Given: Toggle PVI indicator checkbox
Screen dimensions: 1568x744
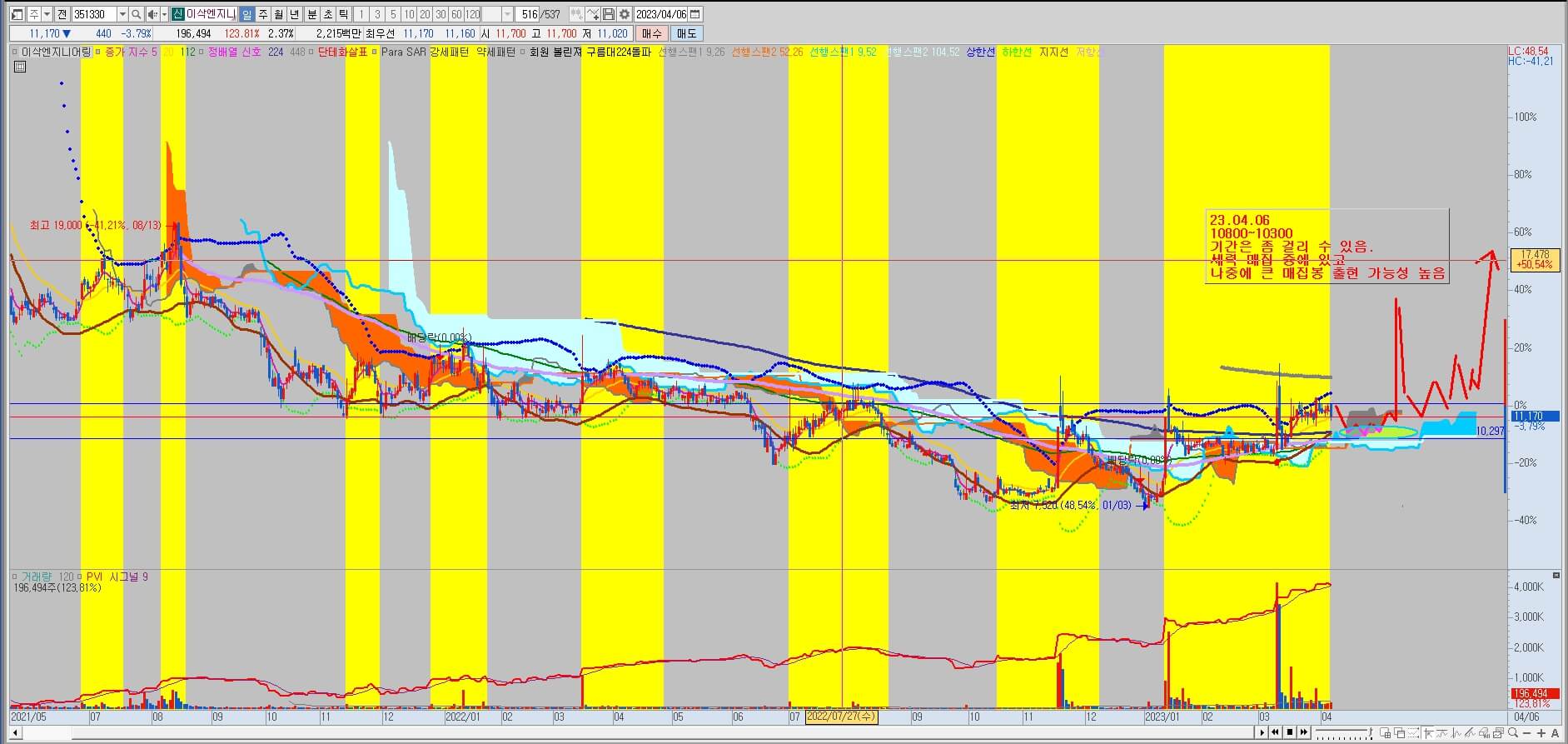Looking at the screenshot, I should (81, 577).
